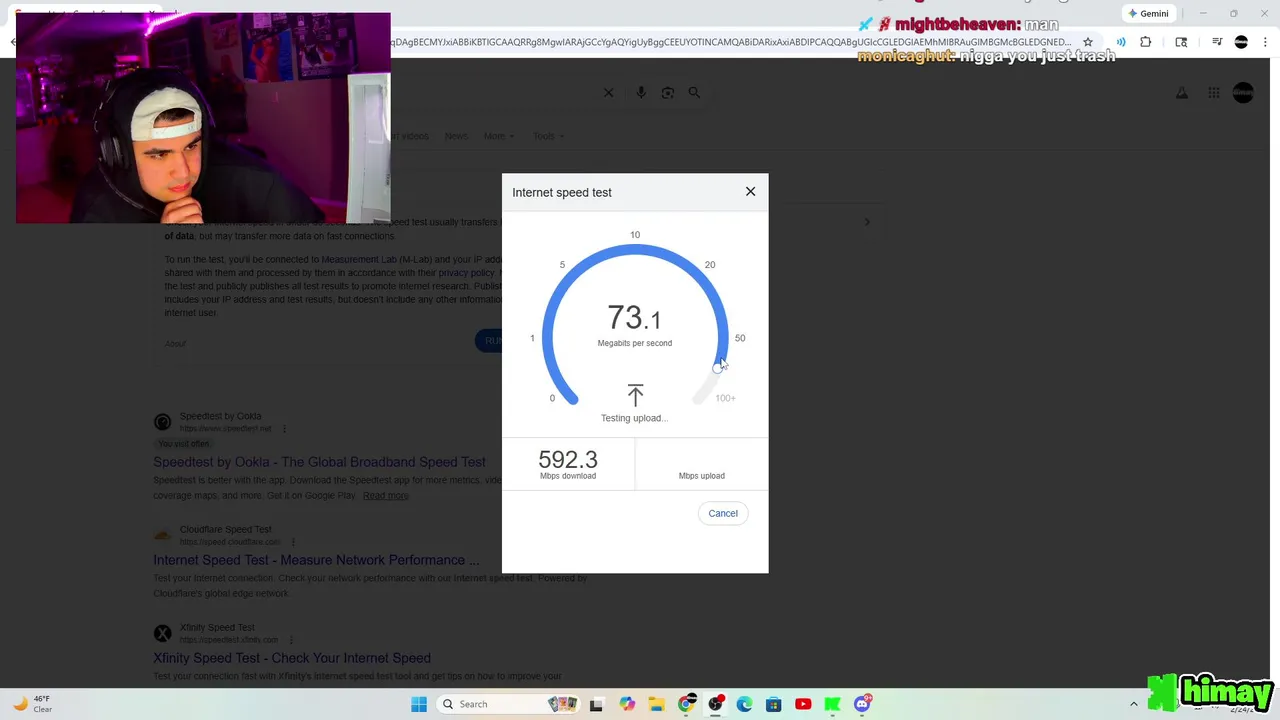This screenshot has height=720, width=1280.
Task: Open the Measurement Lab link
Action: click(x=359, y=259)
